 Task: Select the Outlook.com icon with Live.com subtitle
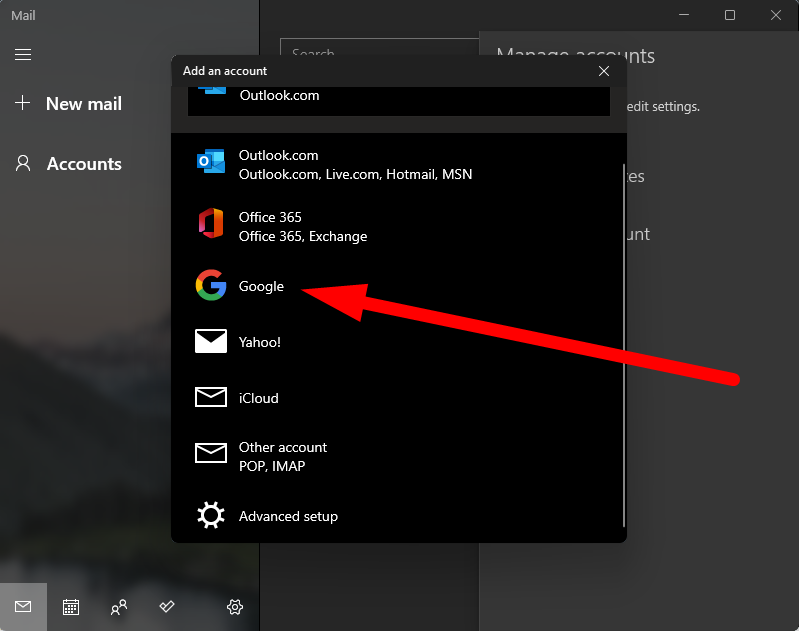coord(211,162)
